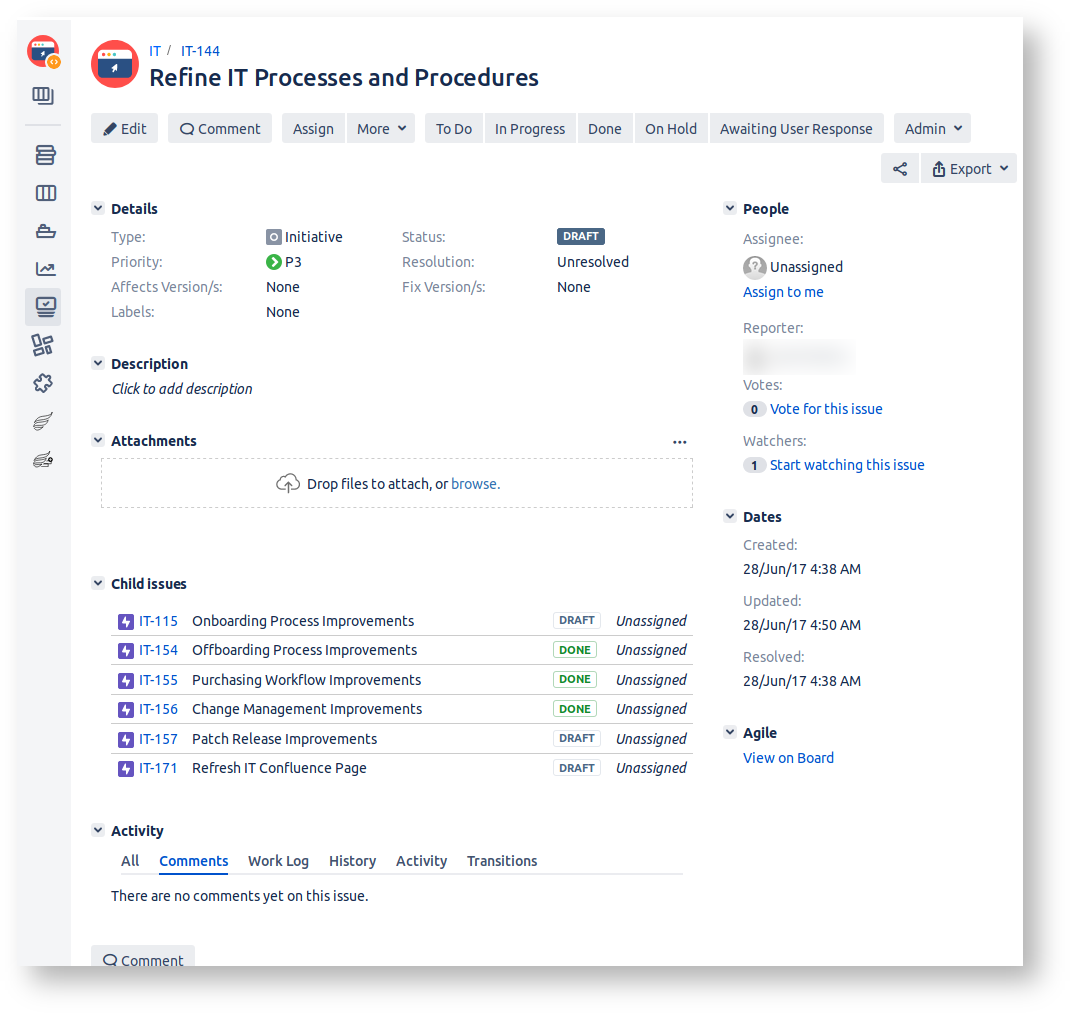Switch to the History tab
Viewport: 1071px width, 1014px height.
pos(352,861)
